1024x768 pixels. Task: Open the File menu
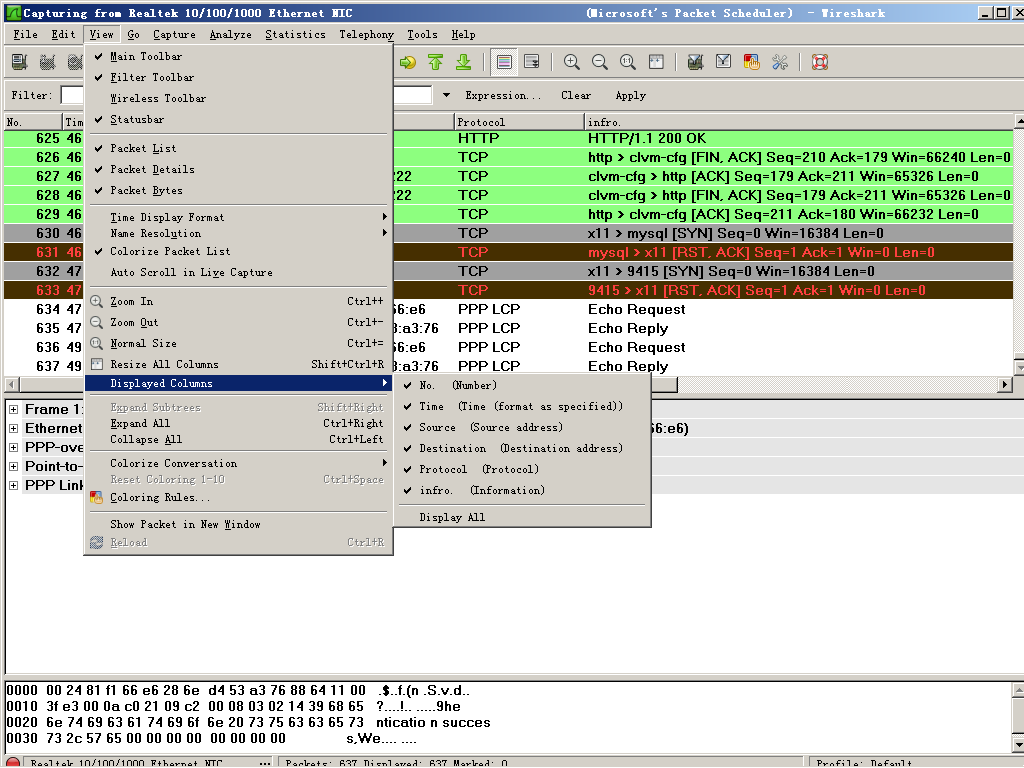click(x=25, y=35)
